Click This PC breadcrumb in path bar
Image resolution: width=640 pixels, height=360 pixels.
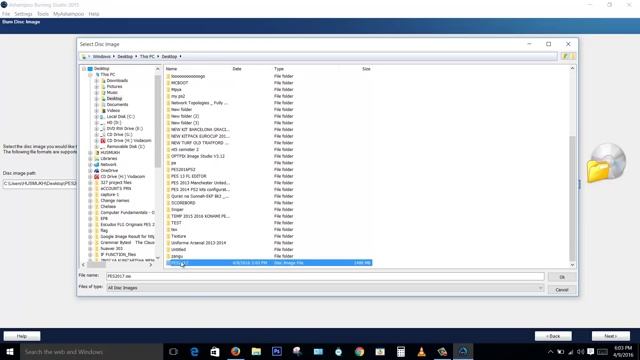tap(147, 56)
